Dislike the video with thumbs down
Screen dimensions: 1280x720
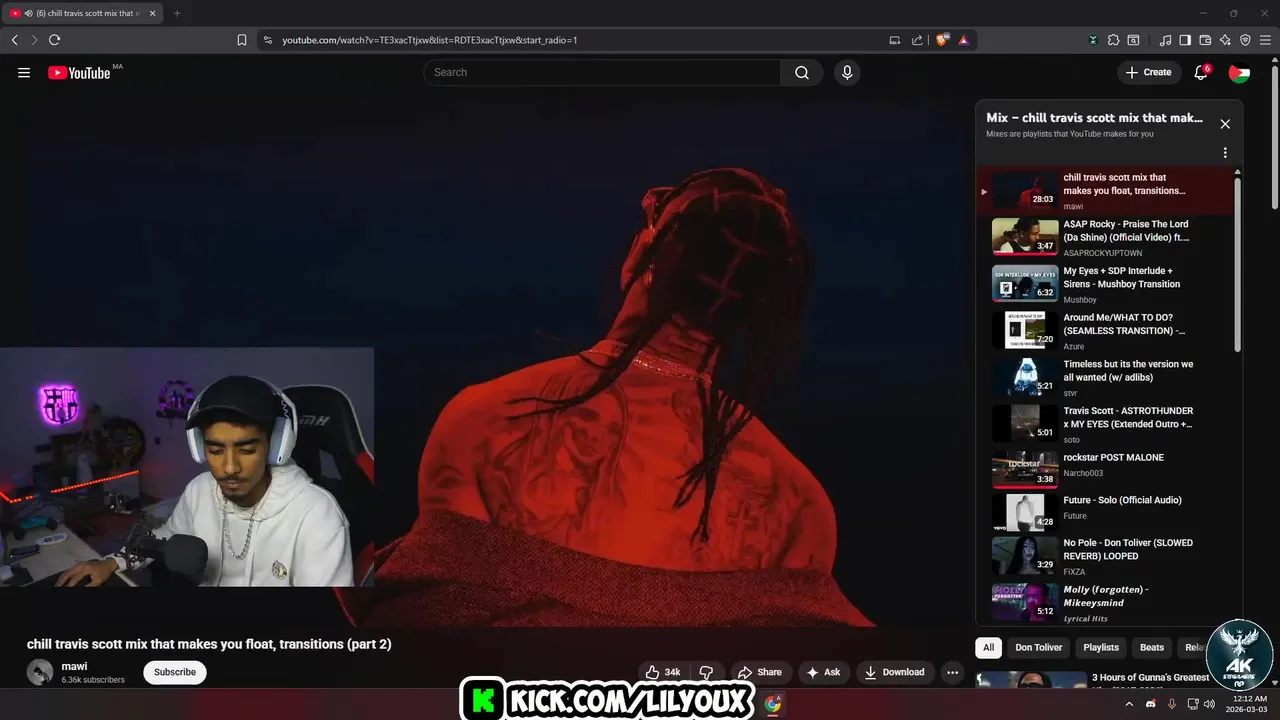(706, 672)
